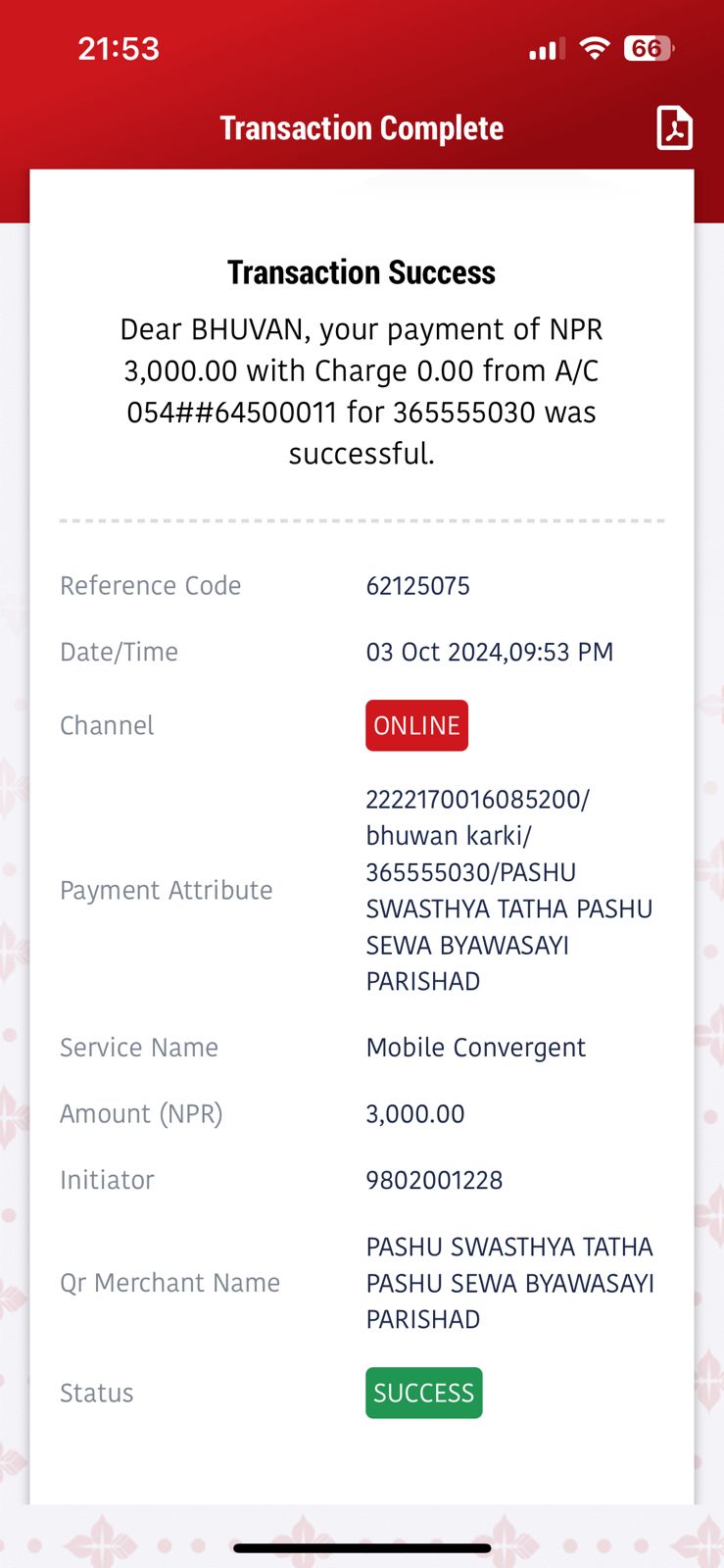724x1568 pixels.
Task: Tap the Payment Attribute value text
Action: pos(509,890)
